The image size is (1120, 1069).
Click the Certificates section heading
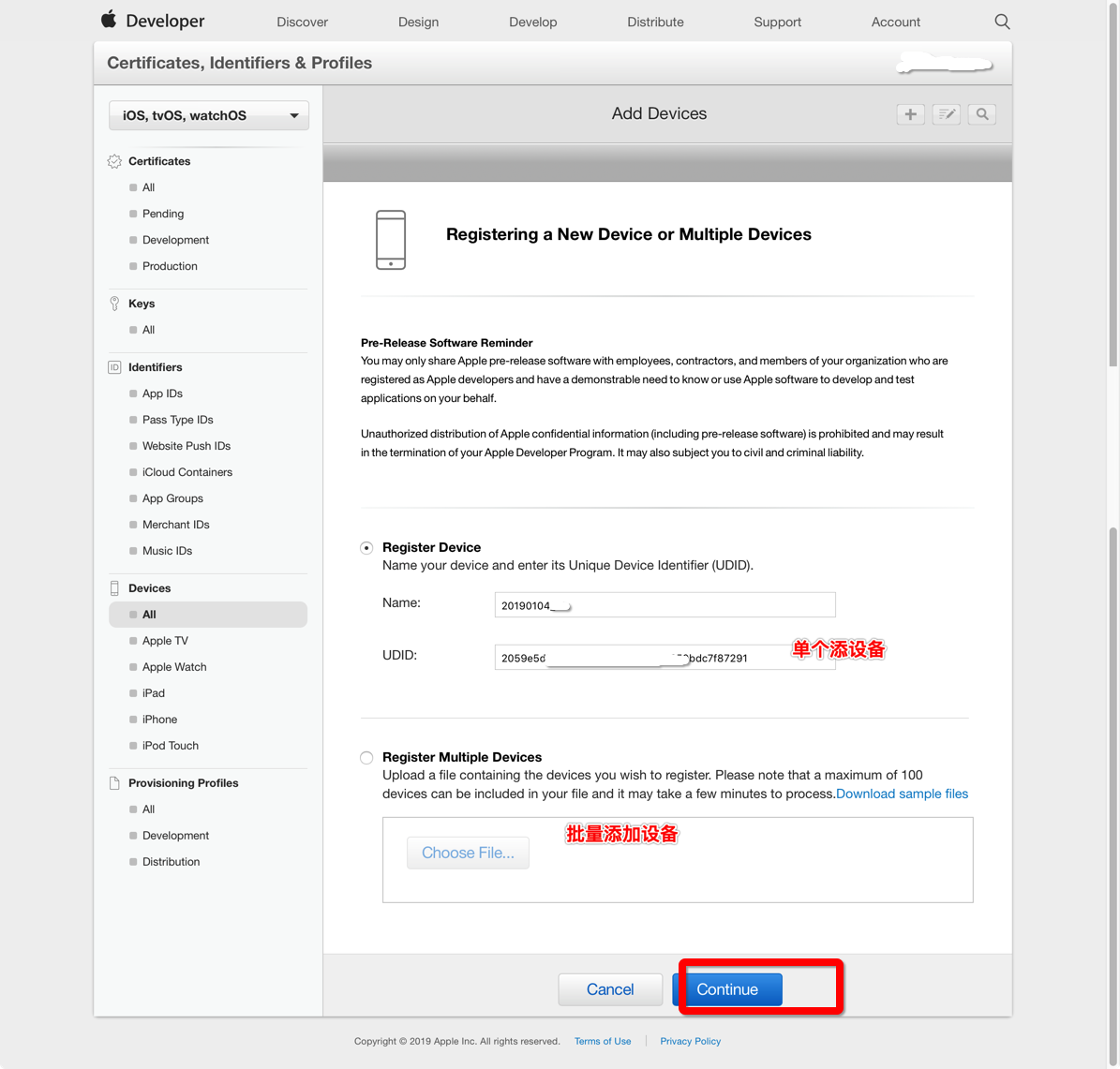point(159,161)
